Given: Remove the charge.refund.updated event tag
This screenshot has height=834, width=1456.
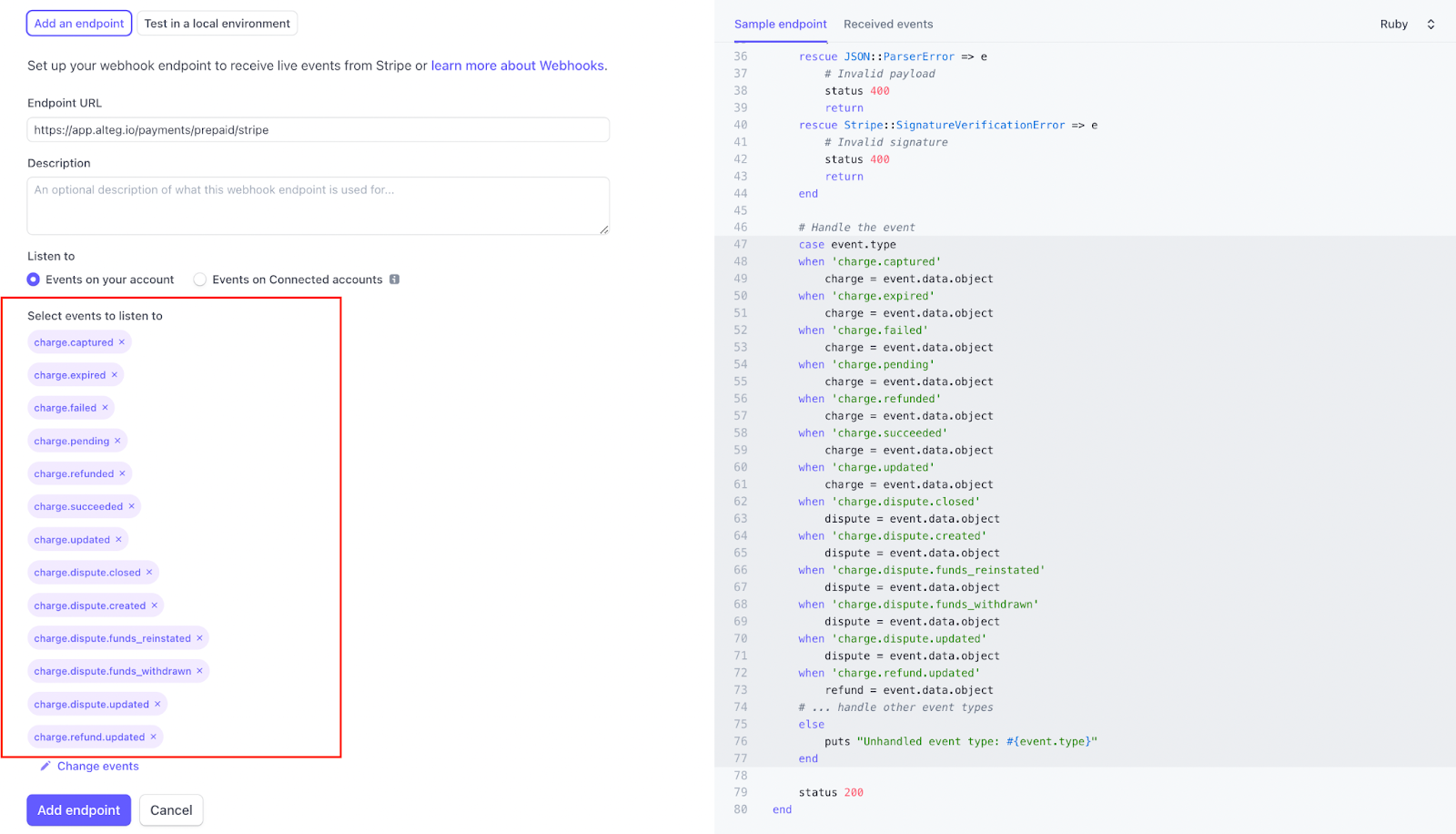Looking at the screenshot, I should click(154, 737).
